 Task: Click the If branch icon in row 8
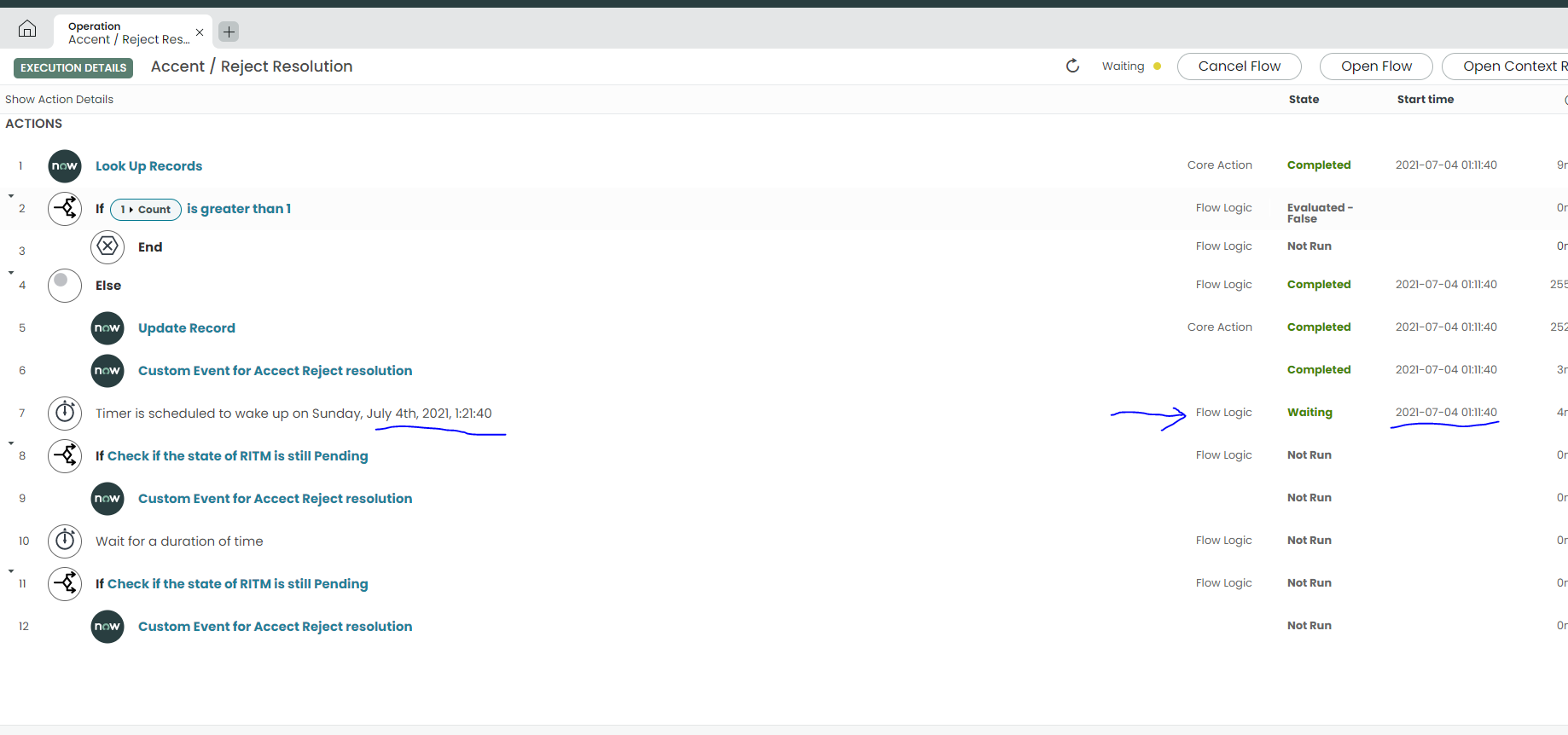tap(65, 456)
